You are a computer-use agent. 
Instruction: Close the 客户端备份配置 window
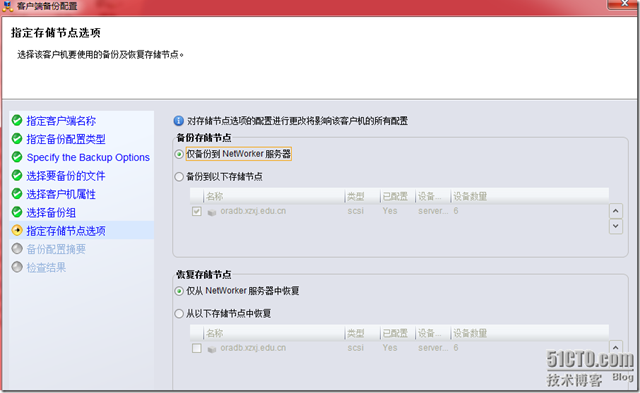624,4
